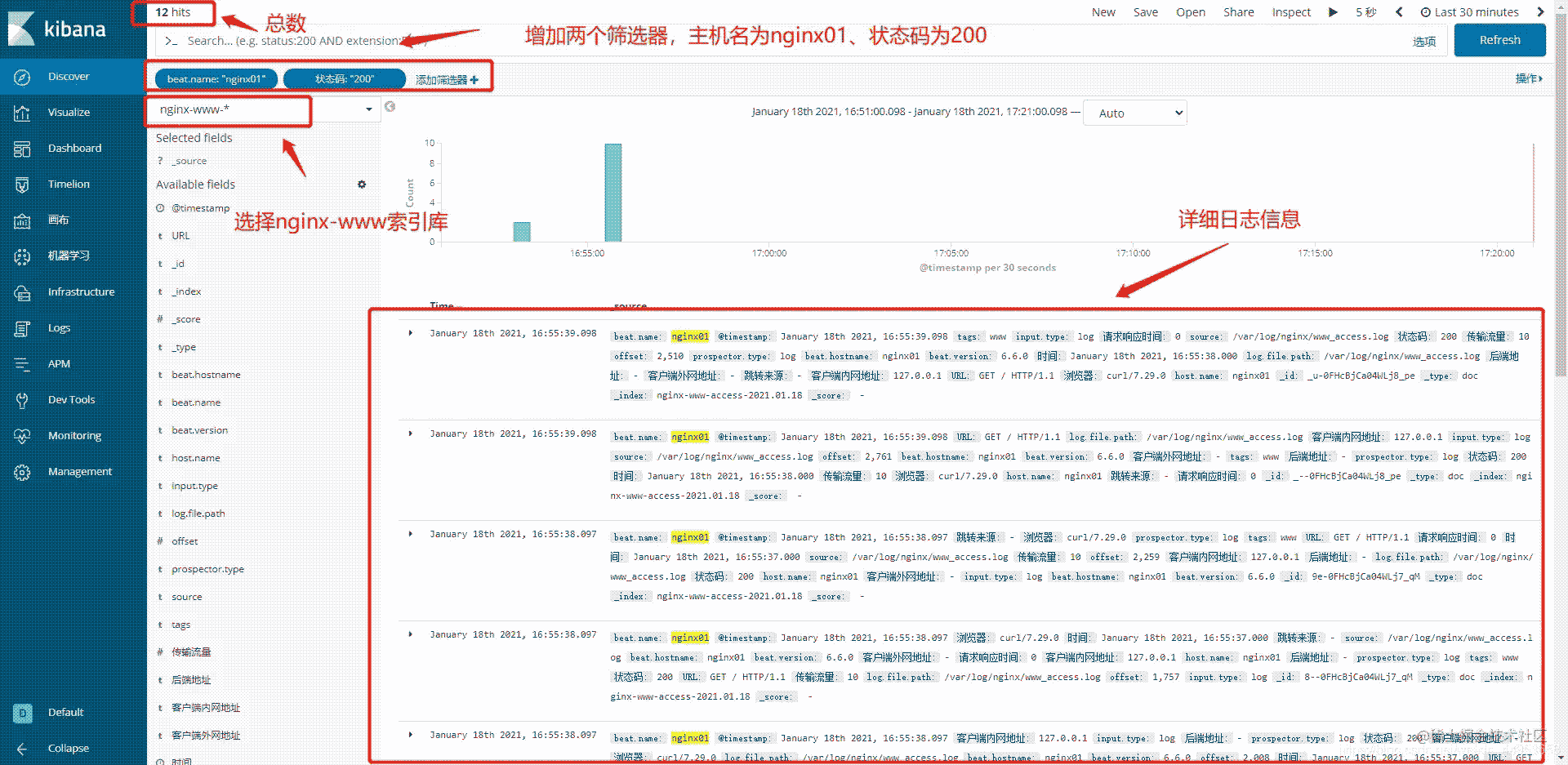Open Timelion from the sidebar

[x=69, y=185]
